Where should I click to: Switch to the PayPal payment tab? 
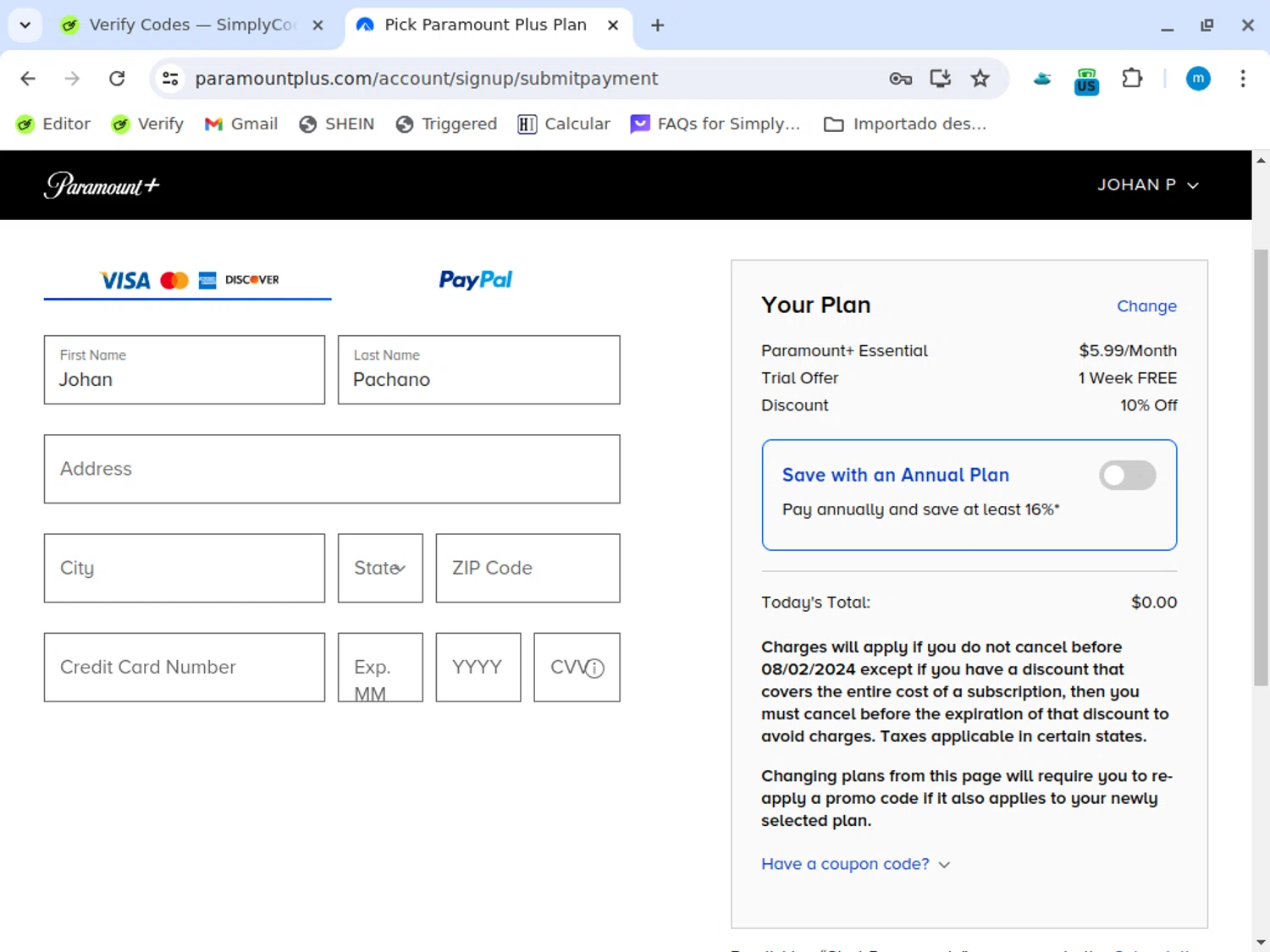pyautogui.click(x=475, y=280)
